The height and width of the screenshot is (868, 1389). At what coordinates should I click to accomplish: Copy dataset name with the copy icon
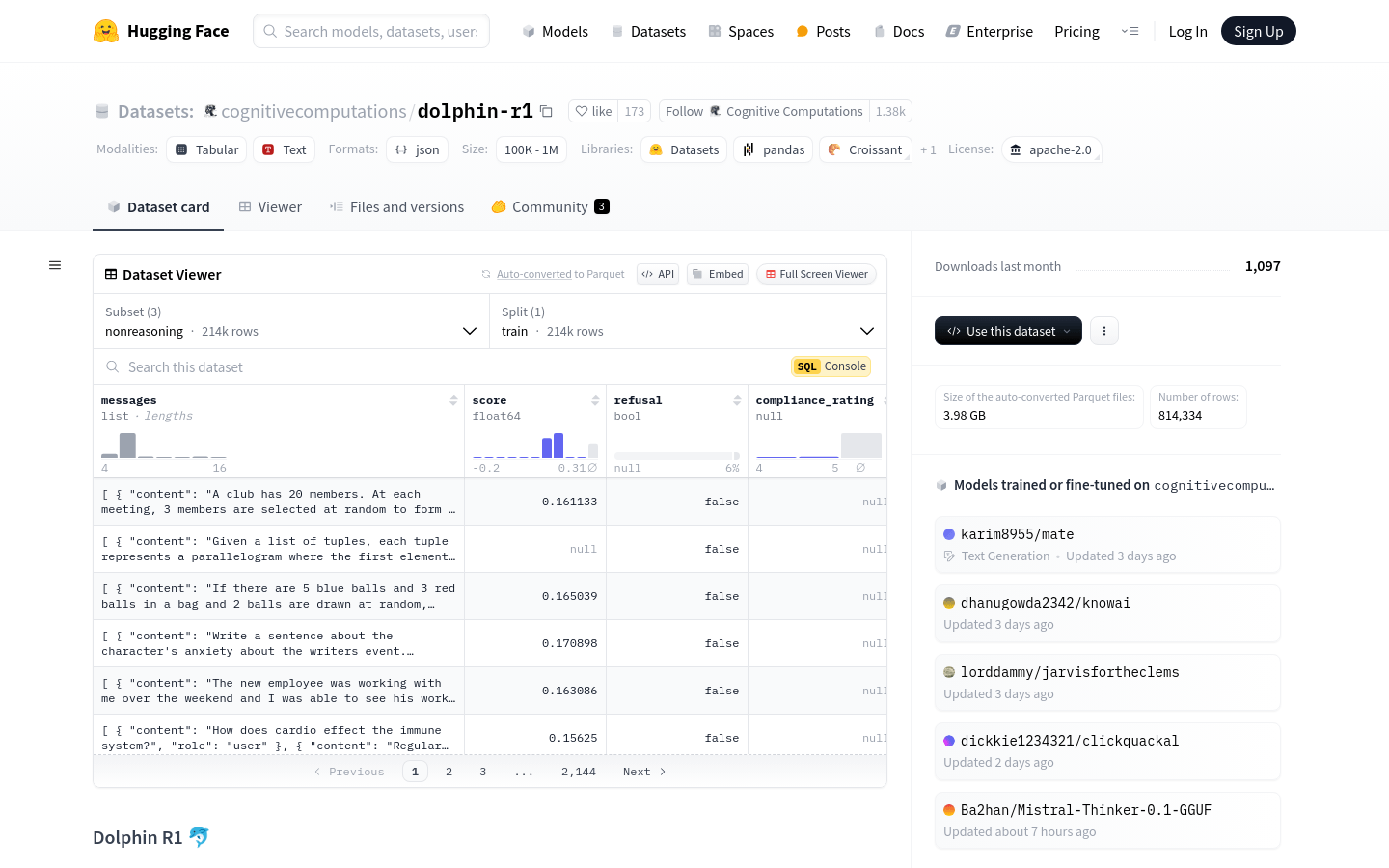pyautogui.click(x=546, y=111)
